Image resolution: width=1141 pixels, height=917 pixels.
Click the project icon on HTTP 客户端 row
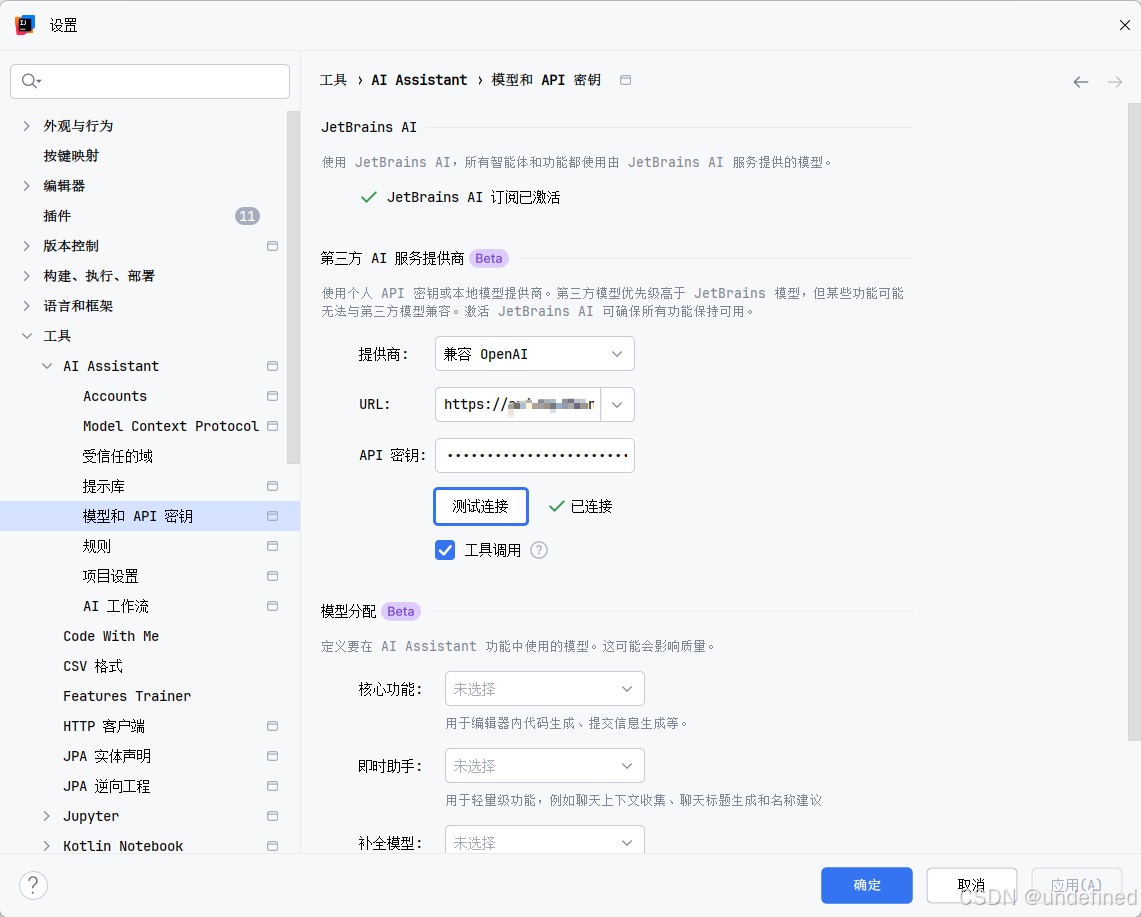coord(272,726)
